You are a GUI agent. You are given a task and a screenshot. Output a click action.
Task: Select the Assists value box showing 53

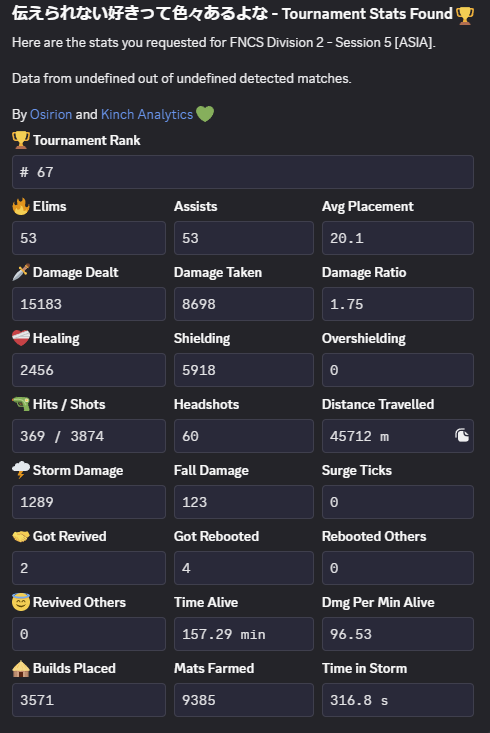click(244, 238)
